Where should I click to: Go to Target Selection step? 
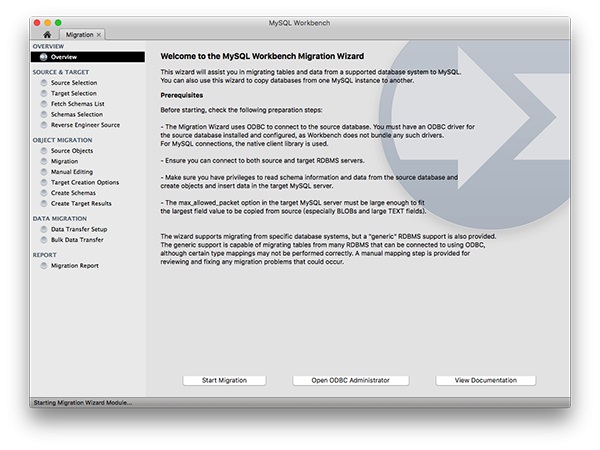tap(73, 93)
